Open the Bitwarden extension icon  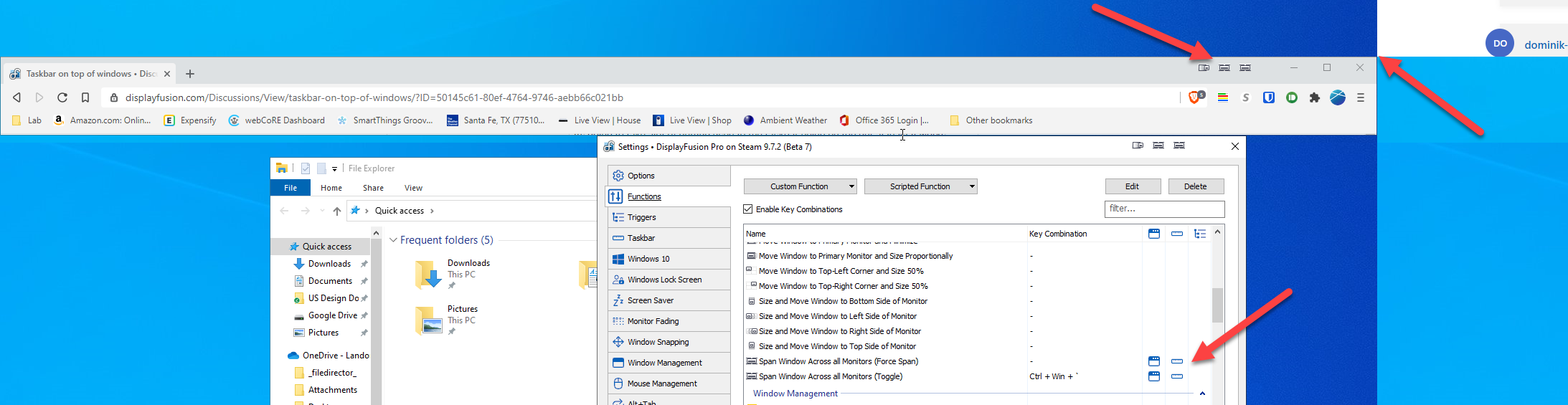[1269, 97]
